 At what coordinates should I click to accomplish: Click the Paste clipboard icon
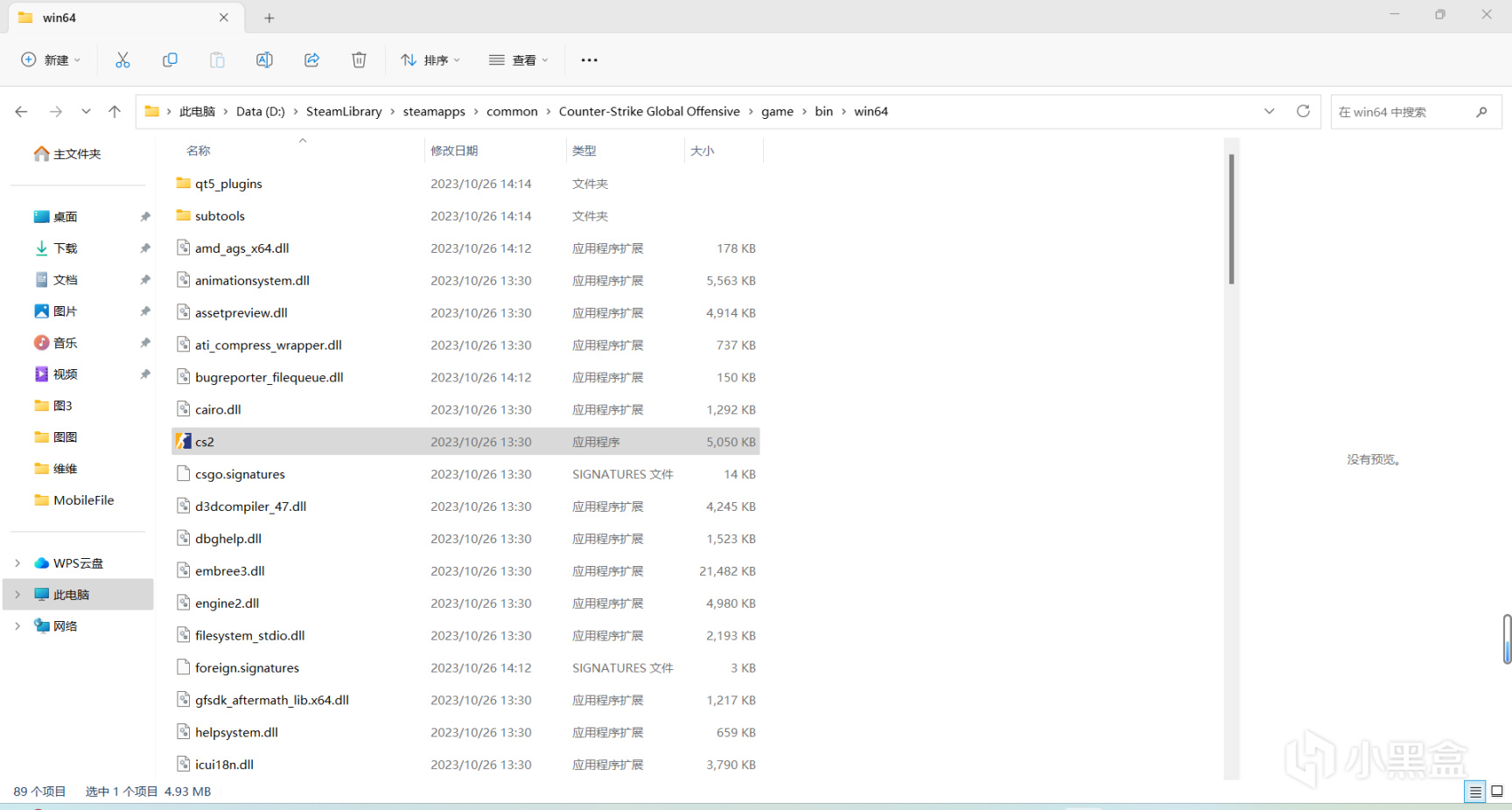(217, 59)
